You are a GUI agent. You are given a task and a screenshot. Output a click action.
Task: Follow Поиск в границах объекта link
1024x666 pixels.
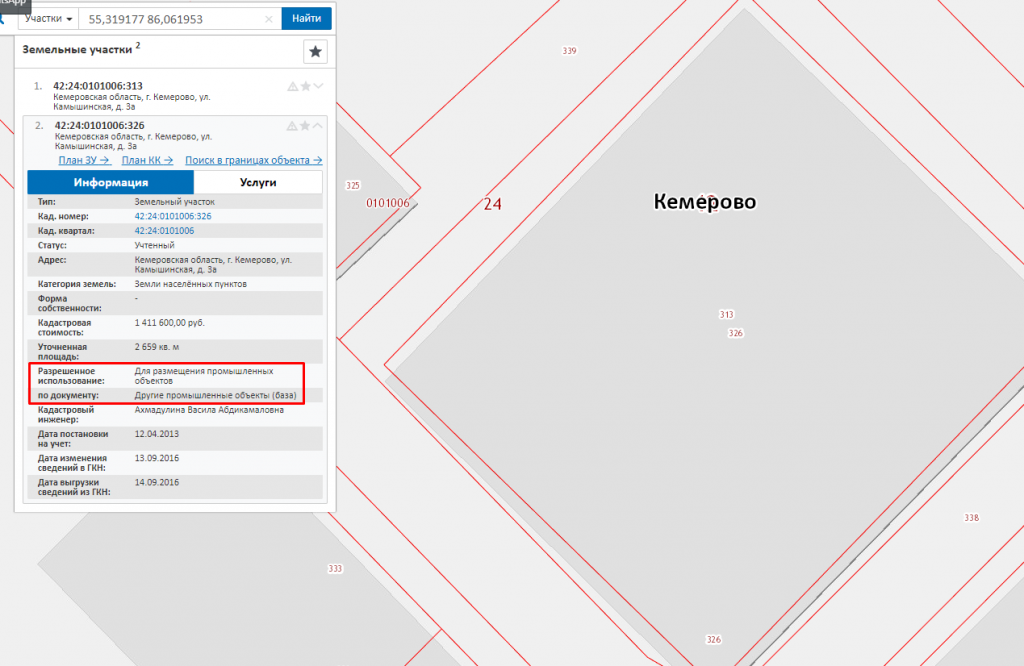(x=254, y=160)
